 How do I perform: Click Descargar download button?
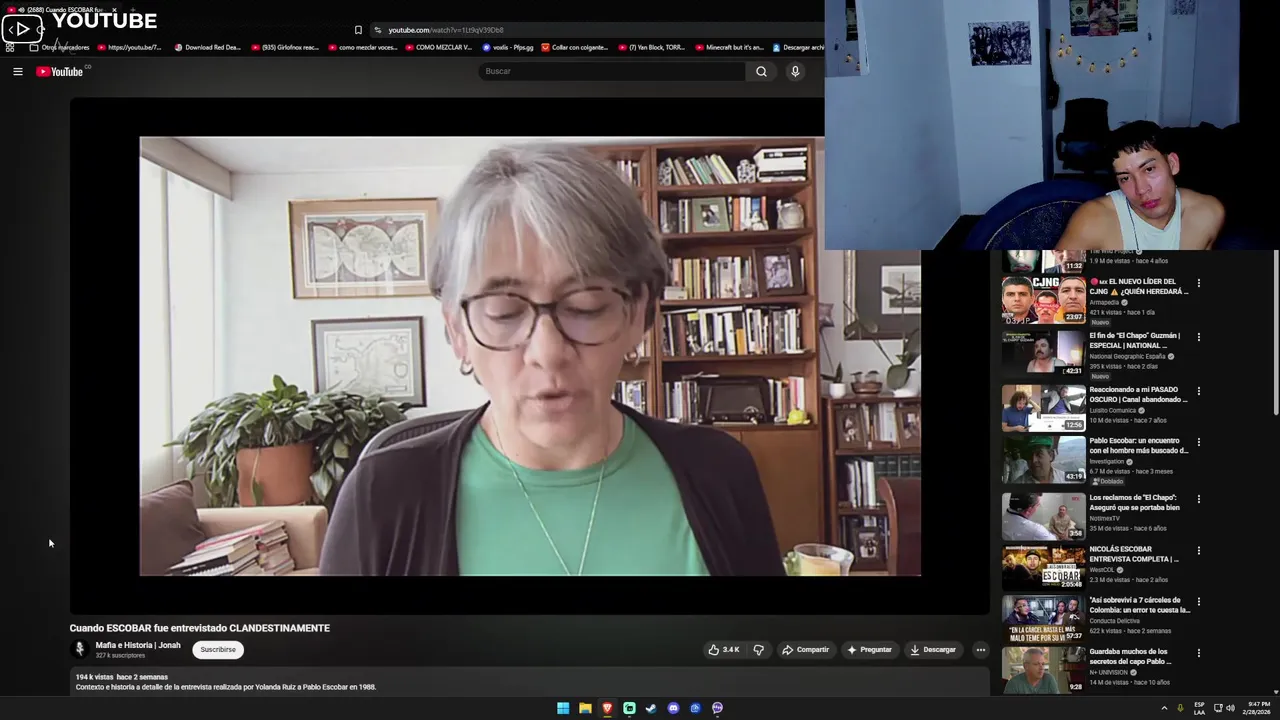(933, 650)
